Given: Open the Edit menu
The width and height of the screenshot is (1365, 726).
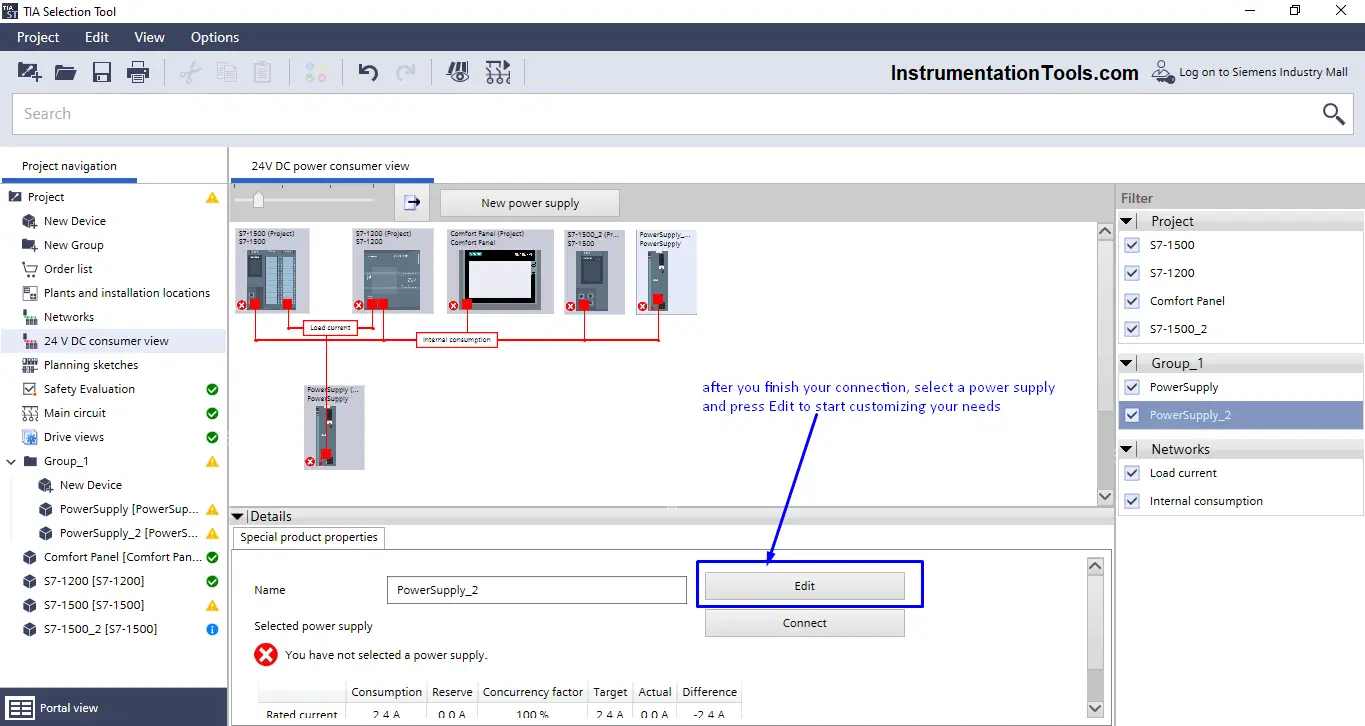Looking at the screenshot, I should click(x=97, y=37).
